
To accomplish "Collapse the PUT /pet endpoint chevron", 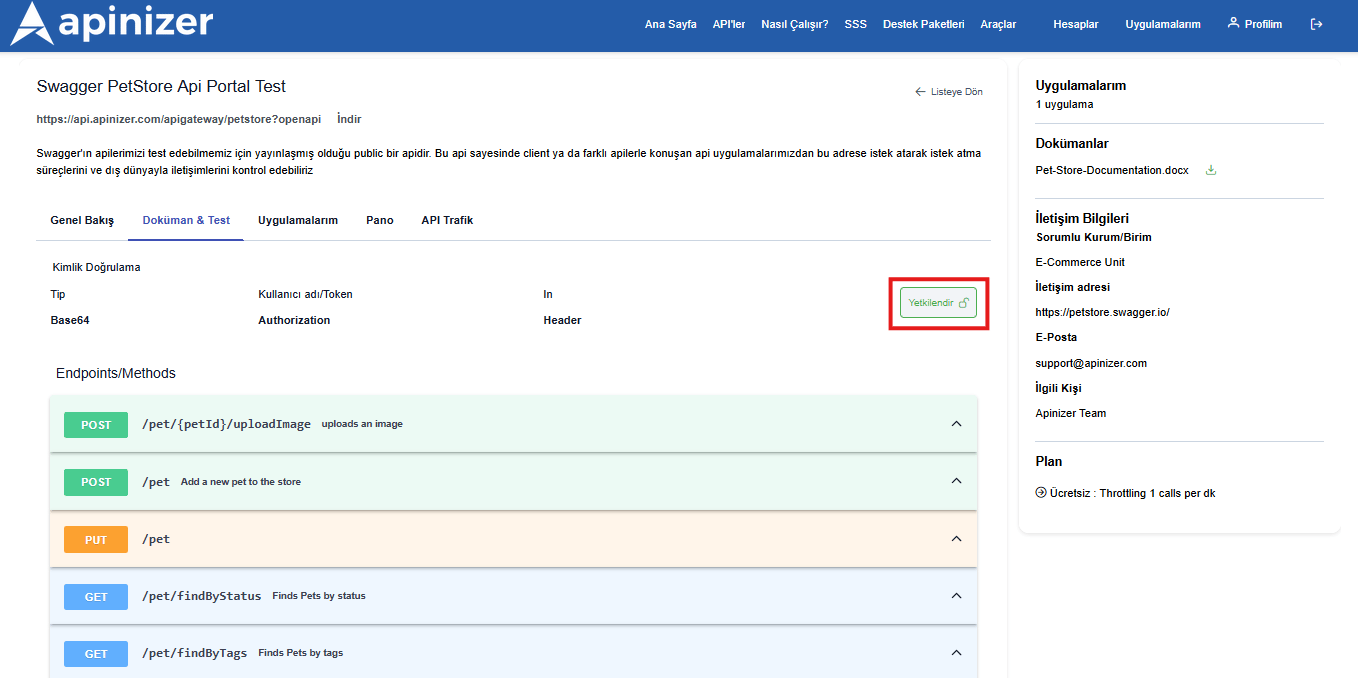I will coord(956,539).
